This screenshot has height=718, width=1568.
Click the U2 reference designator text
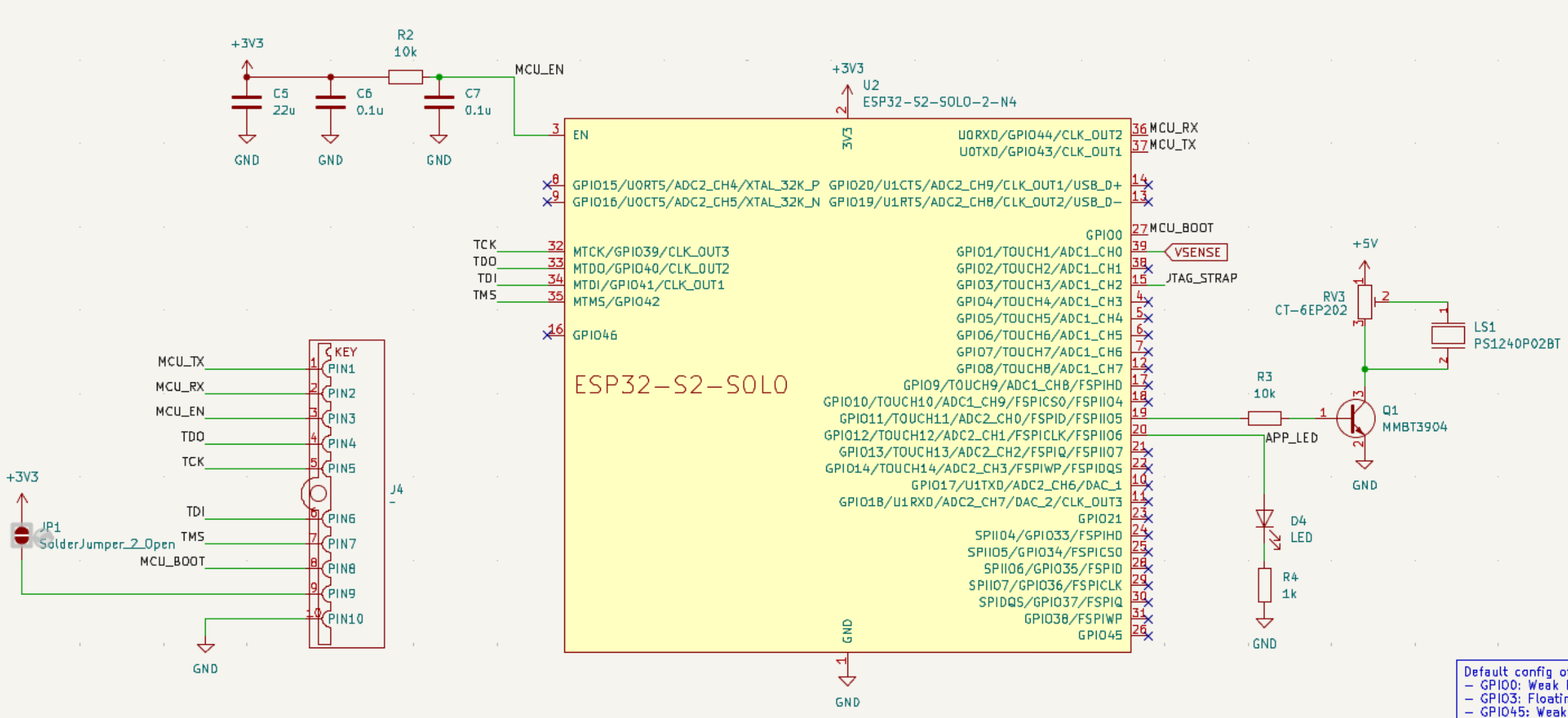[871, 85]
